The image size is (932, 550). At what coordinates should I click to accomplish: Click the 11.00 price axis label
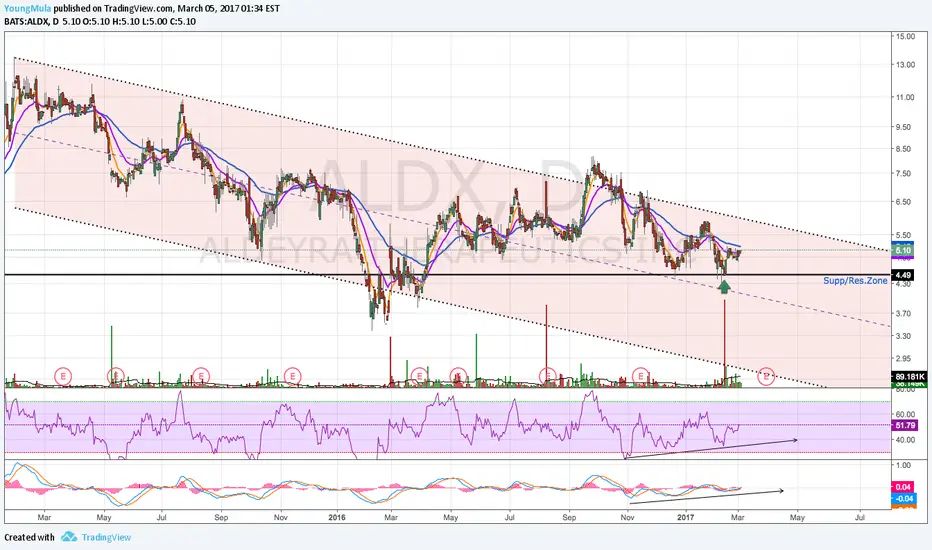click(x=905, y=97)
